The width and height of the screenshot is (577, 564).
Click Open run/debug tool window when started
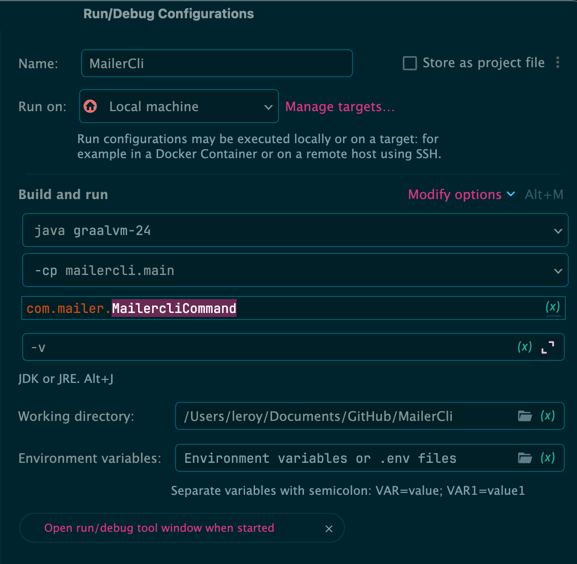coord(159,528)
